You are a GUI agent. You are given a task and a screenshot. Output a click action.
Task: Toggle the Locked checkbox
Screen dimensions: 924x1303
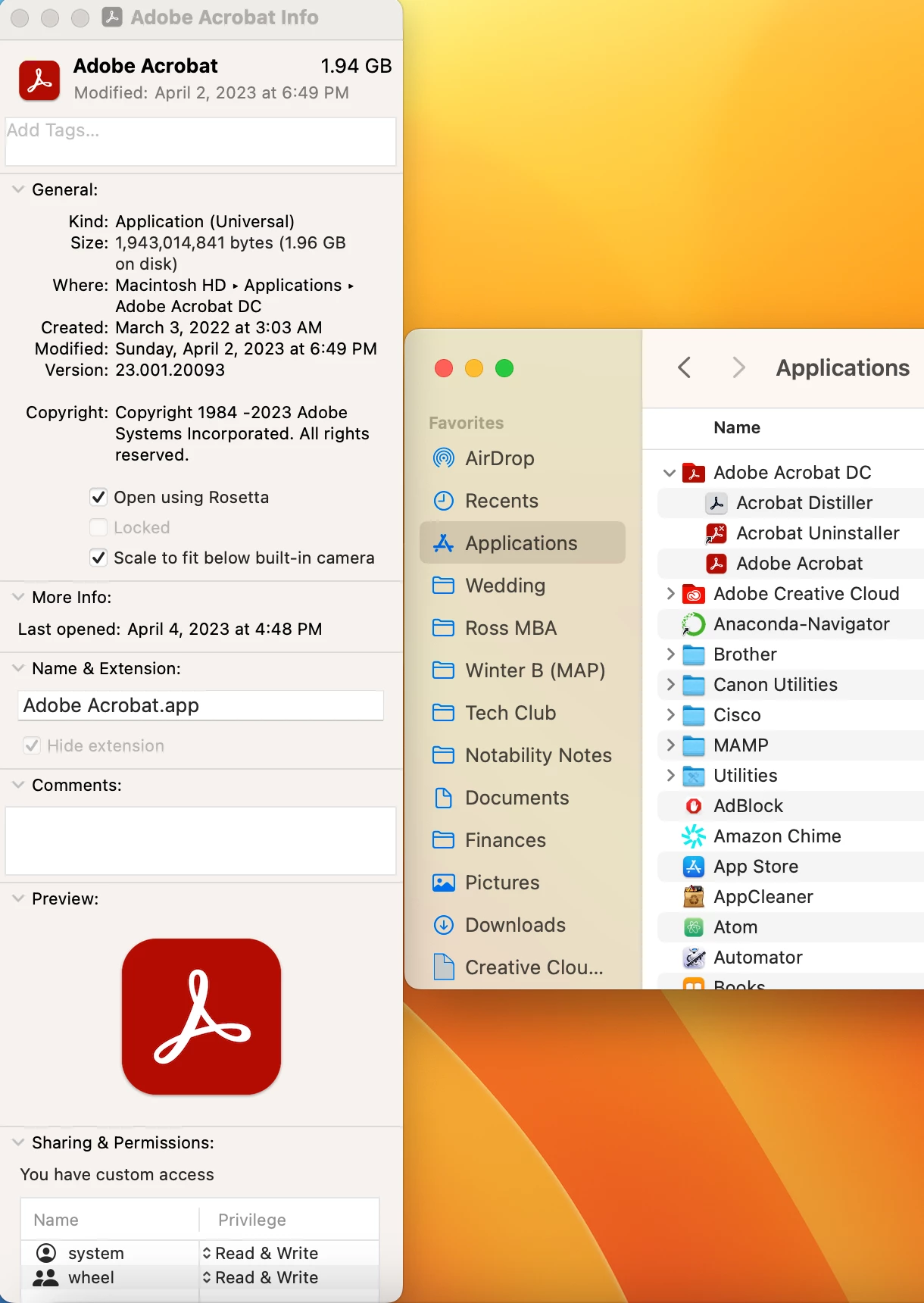tap(98, 527)
